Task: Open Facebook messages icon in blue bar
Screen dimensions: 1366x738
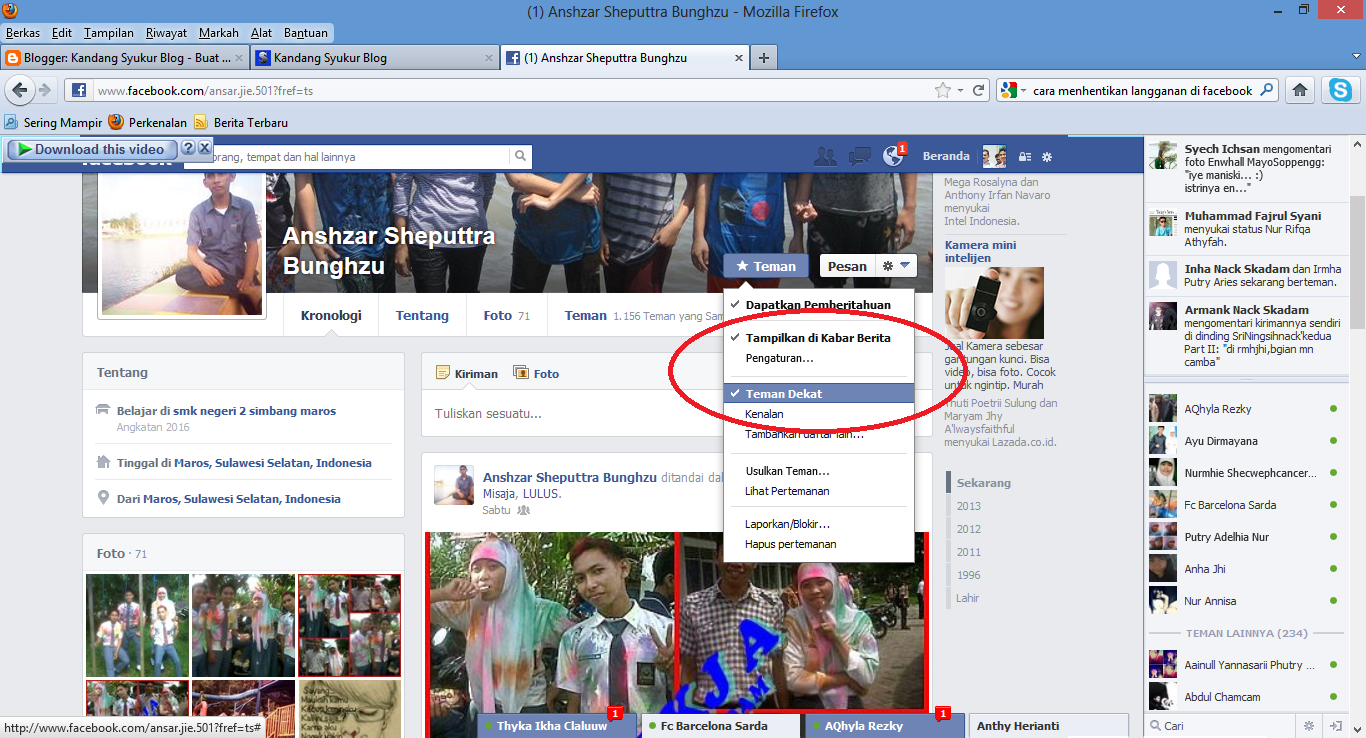Action: [859, 156]
